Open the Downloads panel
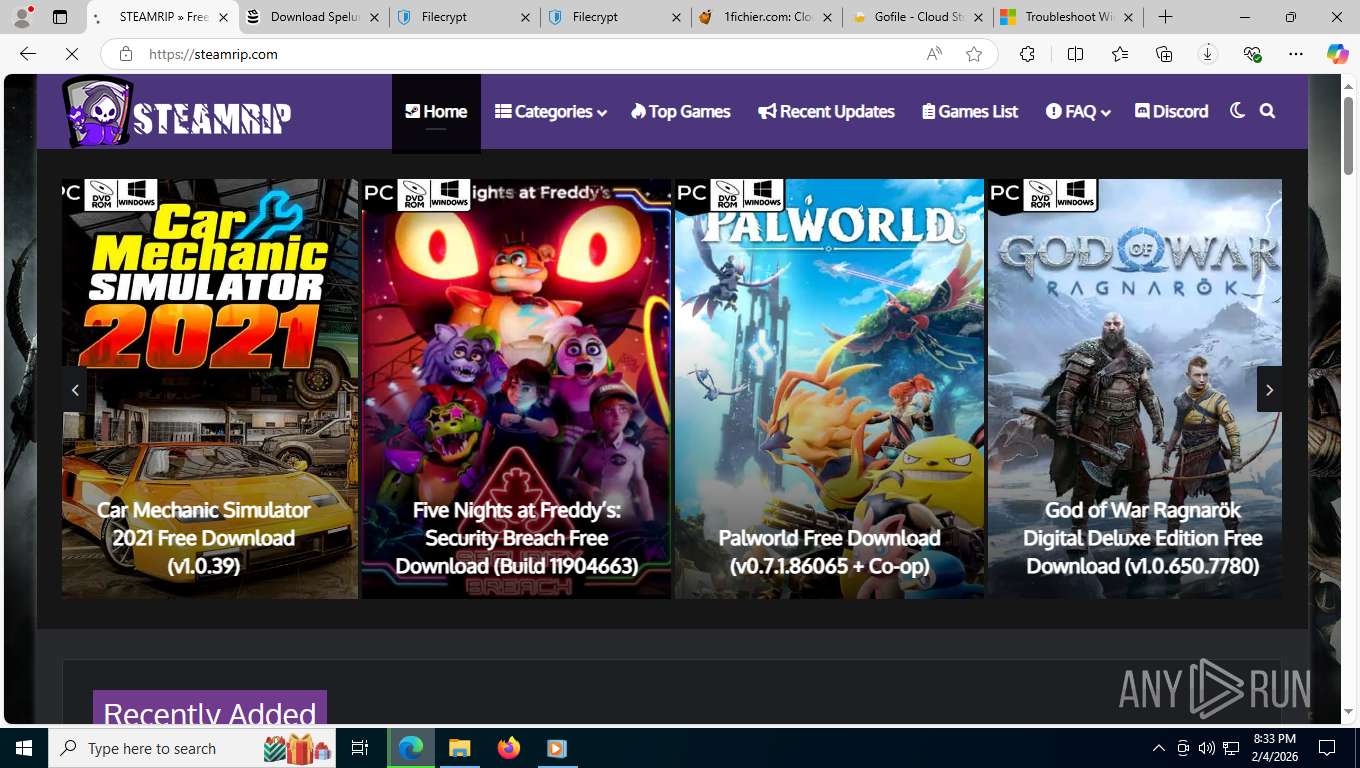 (1208, 54)
